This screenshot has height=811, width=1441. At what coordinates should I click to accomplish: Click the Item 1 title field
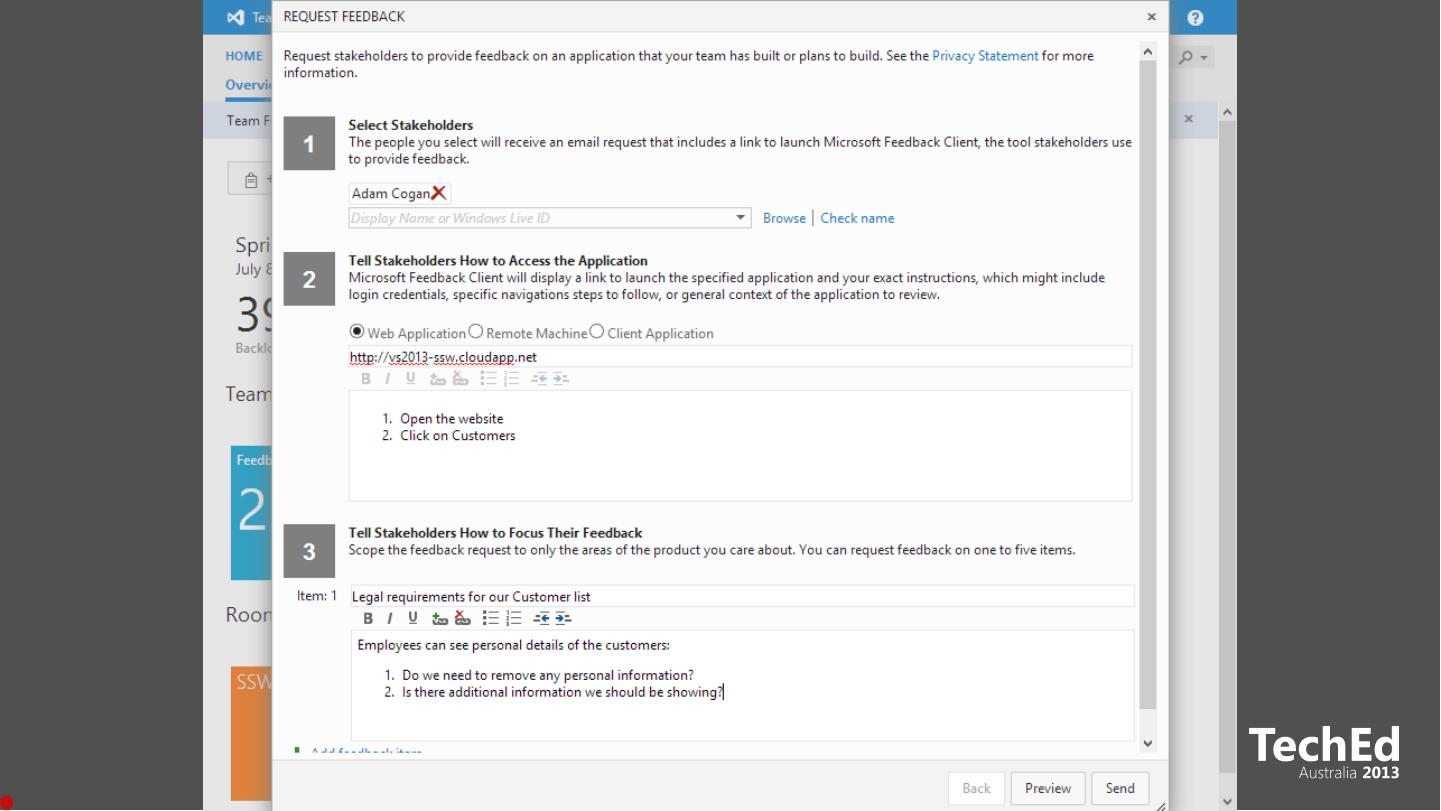742,597
